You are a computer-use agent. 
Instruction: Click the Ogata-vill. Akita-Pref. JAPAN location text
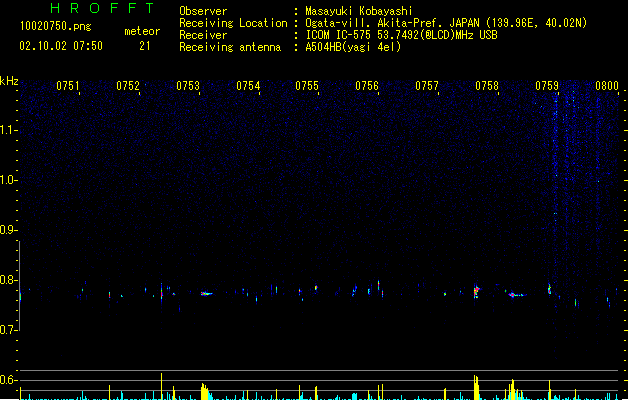[446, 23]
